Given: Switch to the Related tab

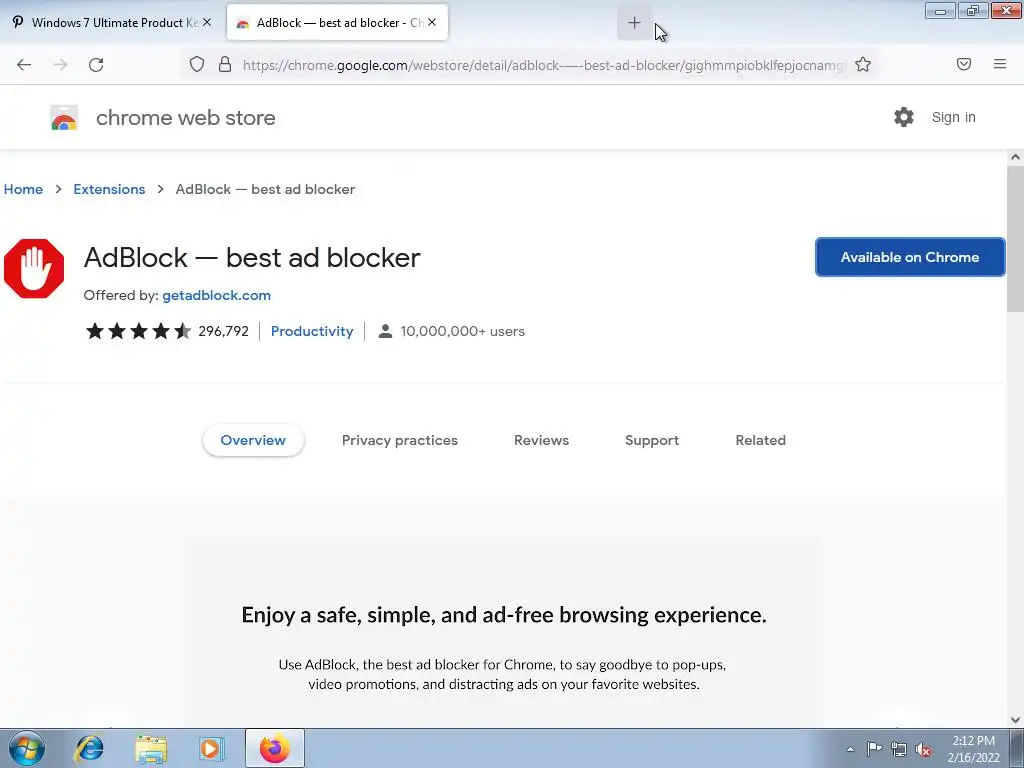Looking at the screenshot, I should pos(760,440).
